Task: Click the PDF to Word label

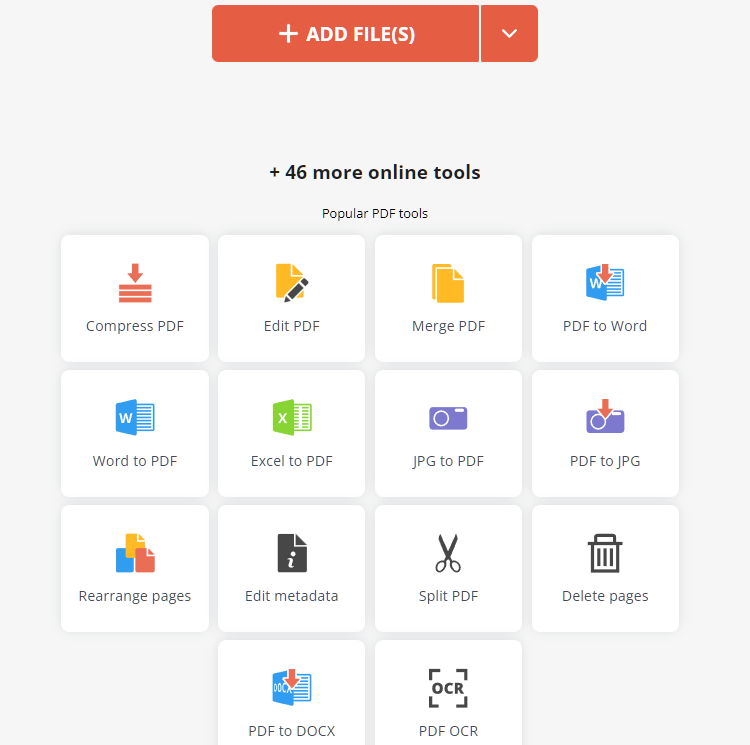Action: [605, 326]
